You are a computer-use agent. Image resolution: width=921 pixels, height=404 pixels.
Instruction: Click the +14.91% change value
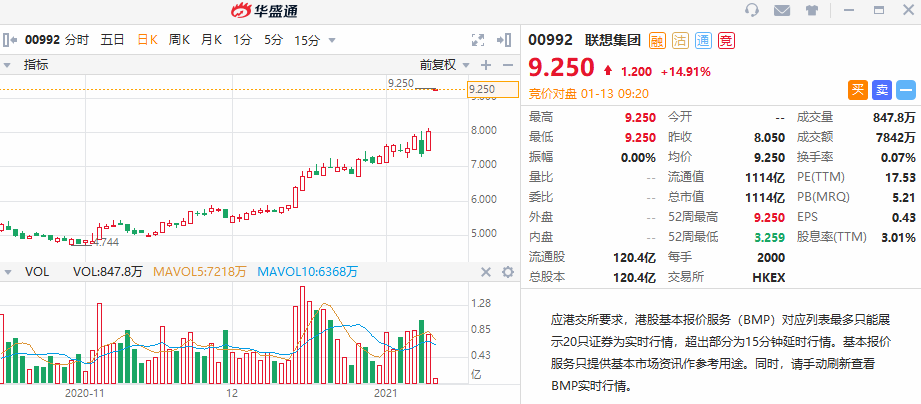(685, 72)
